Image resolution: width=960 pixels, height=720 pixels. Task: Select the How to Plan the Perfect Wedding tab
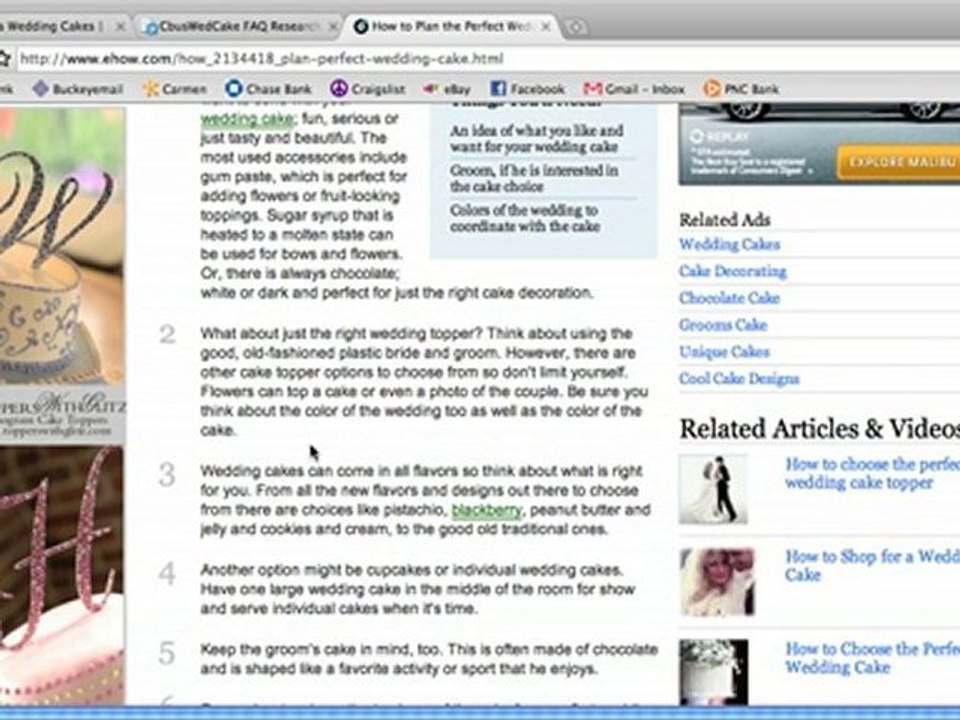pos(453,26)
